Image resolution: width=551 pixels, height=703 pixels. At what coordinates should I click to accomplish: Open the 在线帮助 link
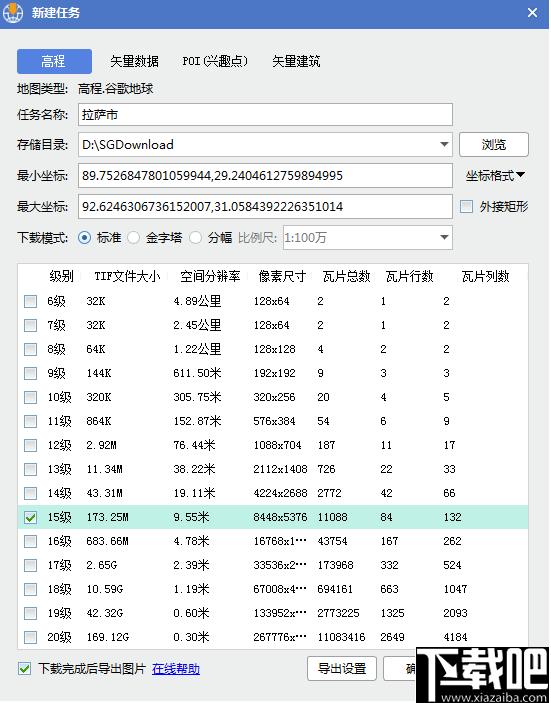click(176, 669)
